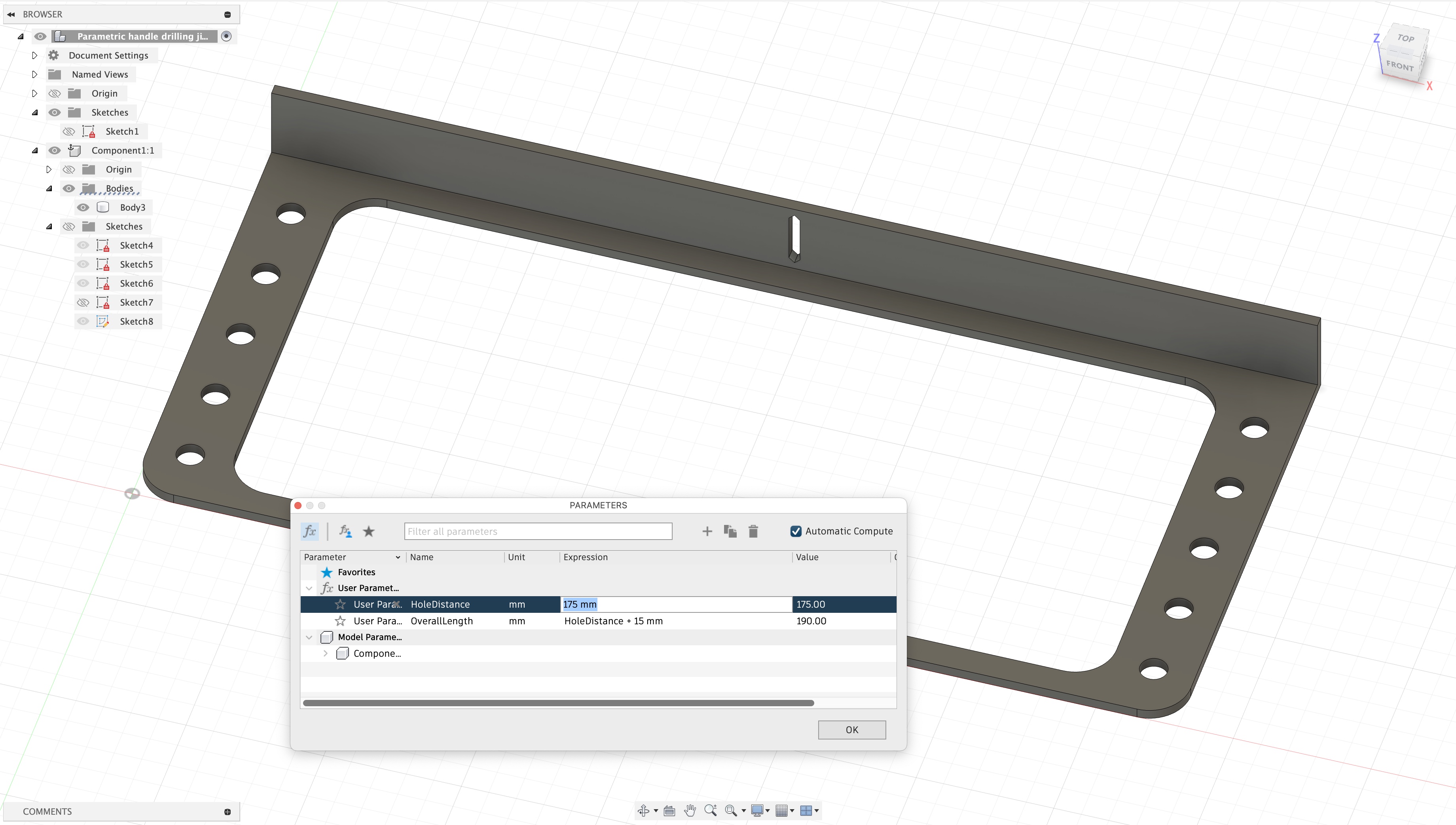This screenshot has height=825, width=1456.
Task: Click the ViewCube FRONT face
Action: (x=1399, y=66)
